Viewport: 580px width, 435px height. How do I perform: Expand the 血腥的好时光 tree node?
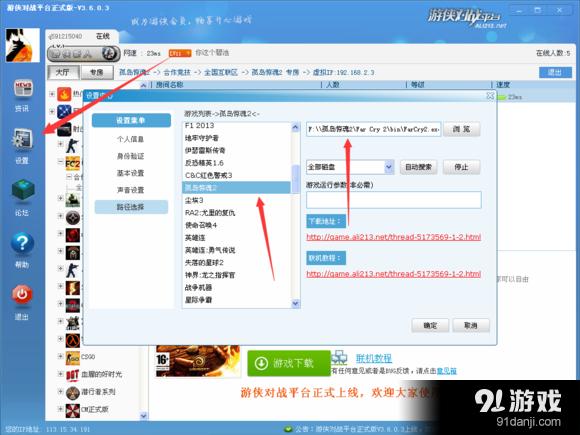pyautogui.click(x=60, y=374)
